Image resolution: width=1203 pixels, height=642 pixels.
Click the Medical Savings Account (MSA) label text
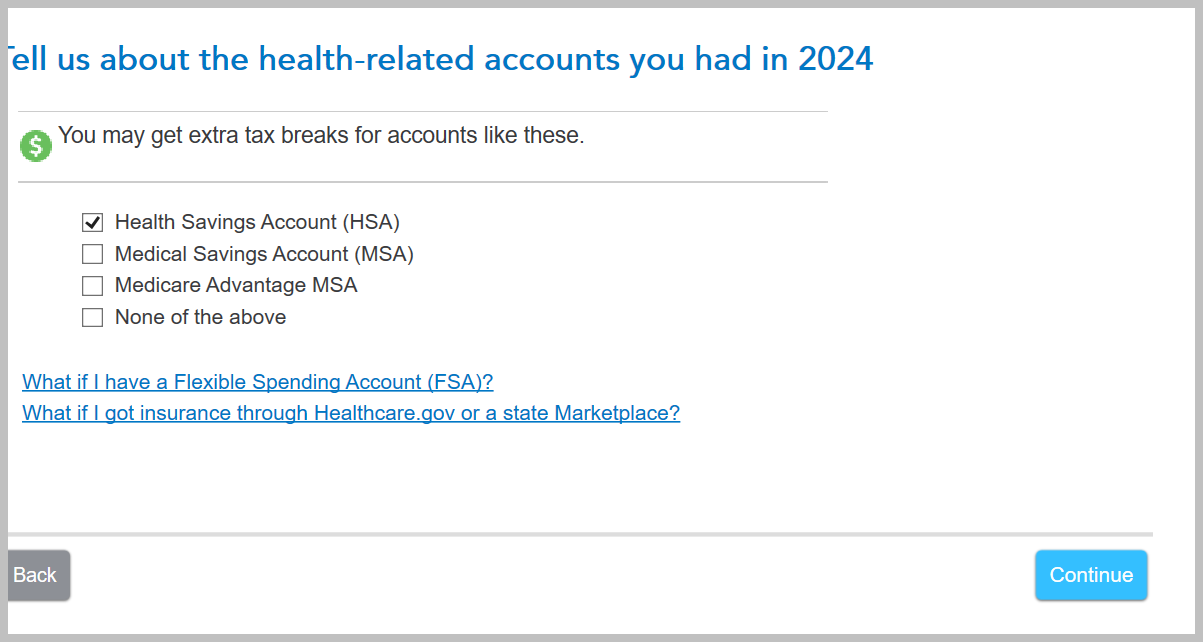(x=264, y=254)
